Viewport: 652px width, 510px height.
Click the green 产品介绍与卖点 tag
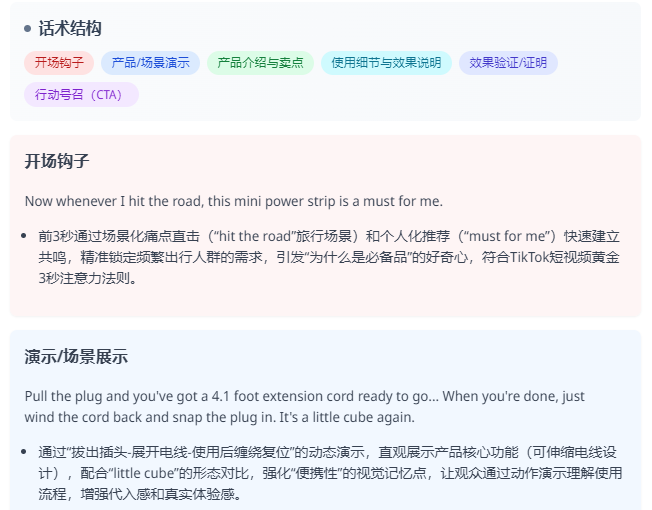[260, 63]
